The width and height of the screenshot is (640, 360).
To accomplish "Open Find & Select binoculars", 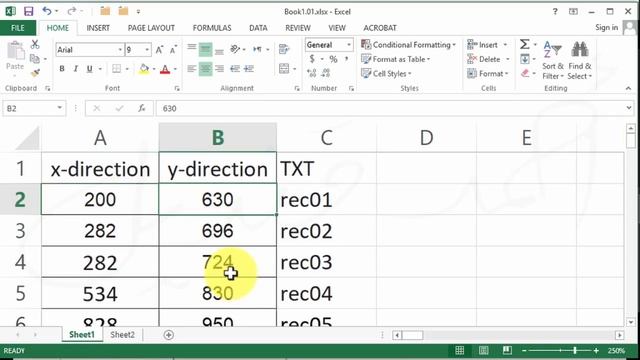I will [580, 60].
